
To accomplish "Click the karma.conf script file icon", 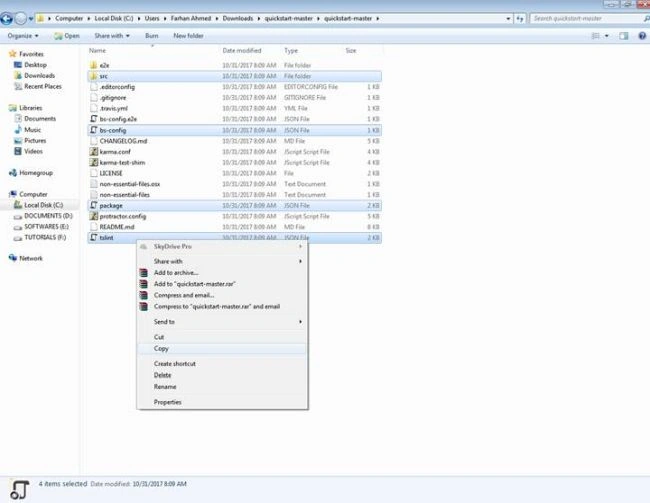I will 94,152.
